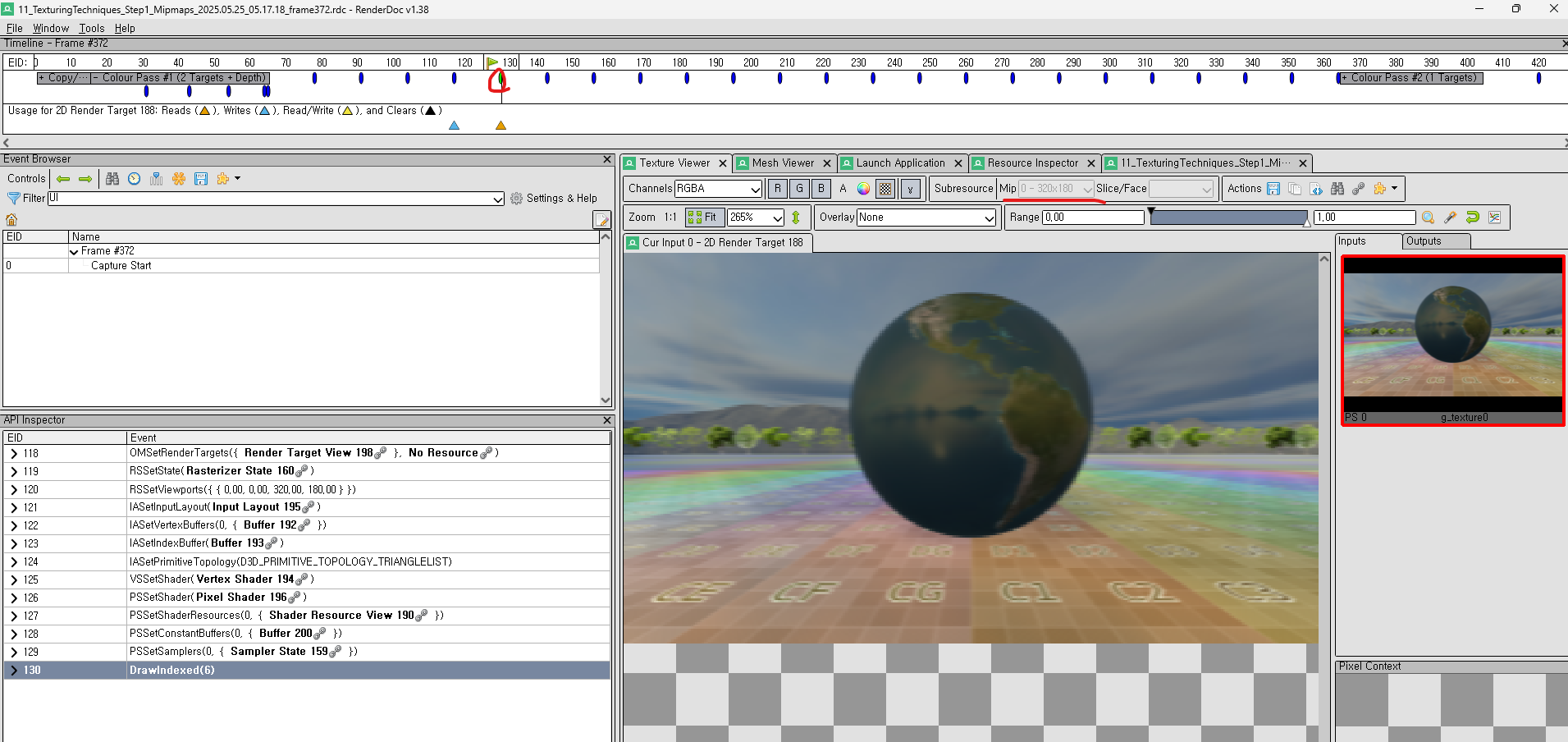1568x742 pixels.
Task: Toggle the G channel button
Action: tap(800, 189)
